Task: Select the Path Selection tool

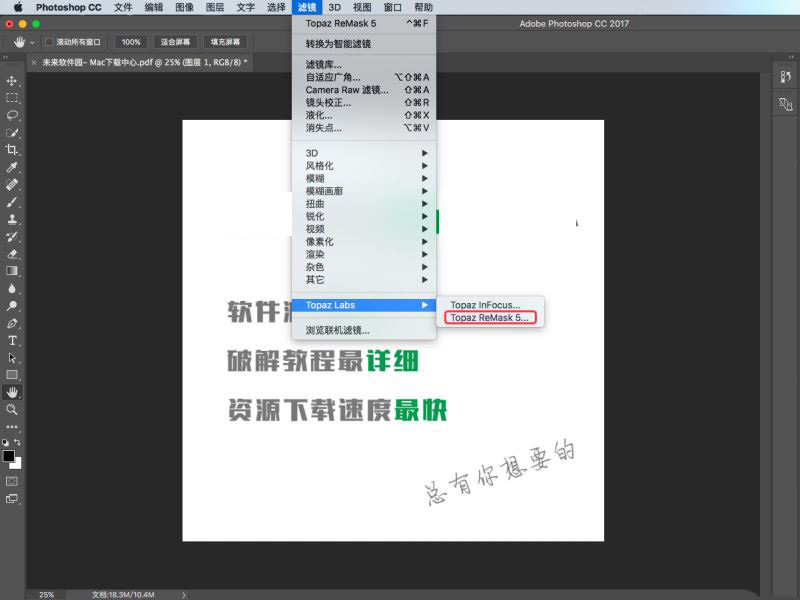Action: coord(12,358)
